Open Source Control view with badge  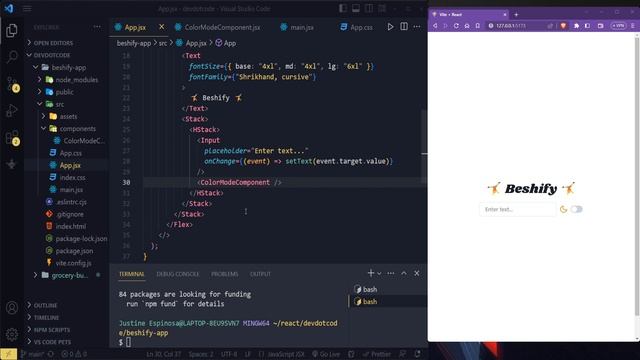click(12, 84)
